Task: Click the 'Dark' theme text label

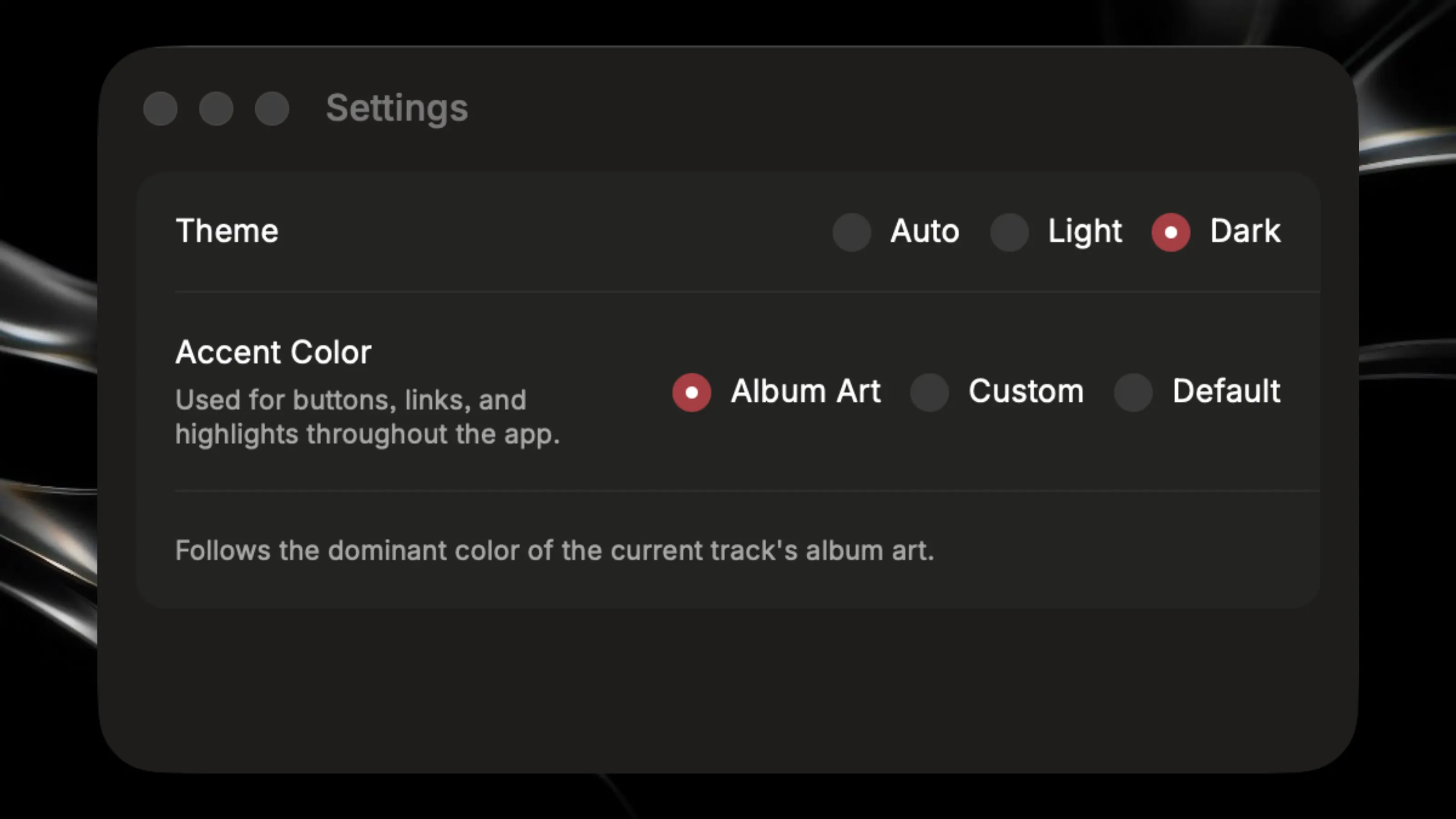Action: pos(1245,231)
